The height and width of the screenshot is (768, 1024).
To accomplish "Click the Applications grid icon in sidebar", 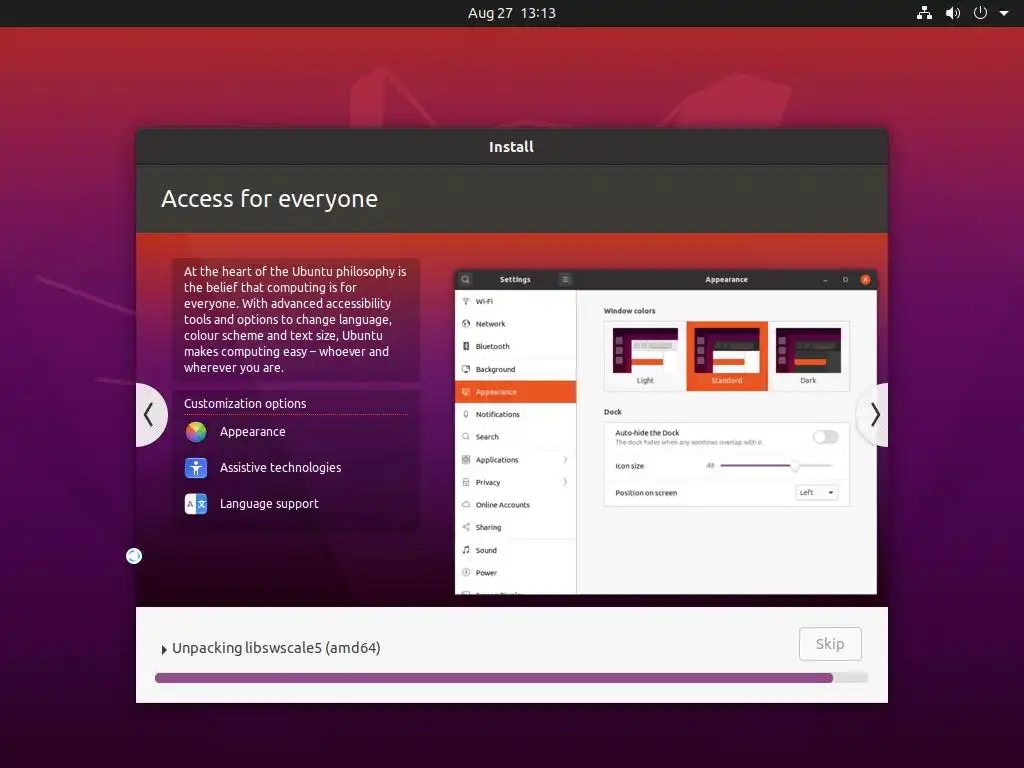I will tap(466, 460).
